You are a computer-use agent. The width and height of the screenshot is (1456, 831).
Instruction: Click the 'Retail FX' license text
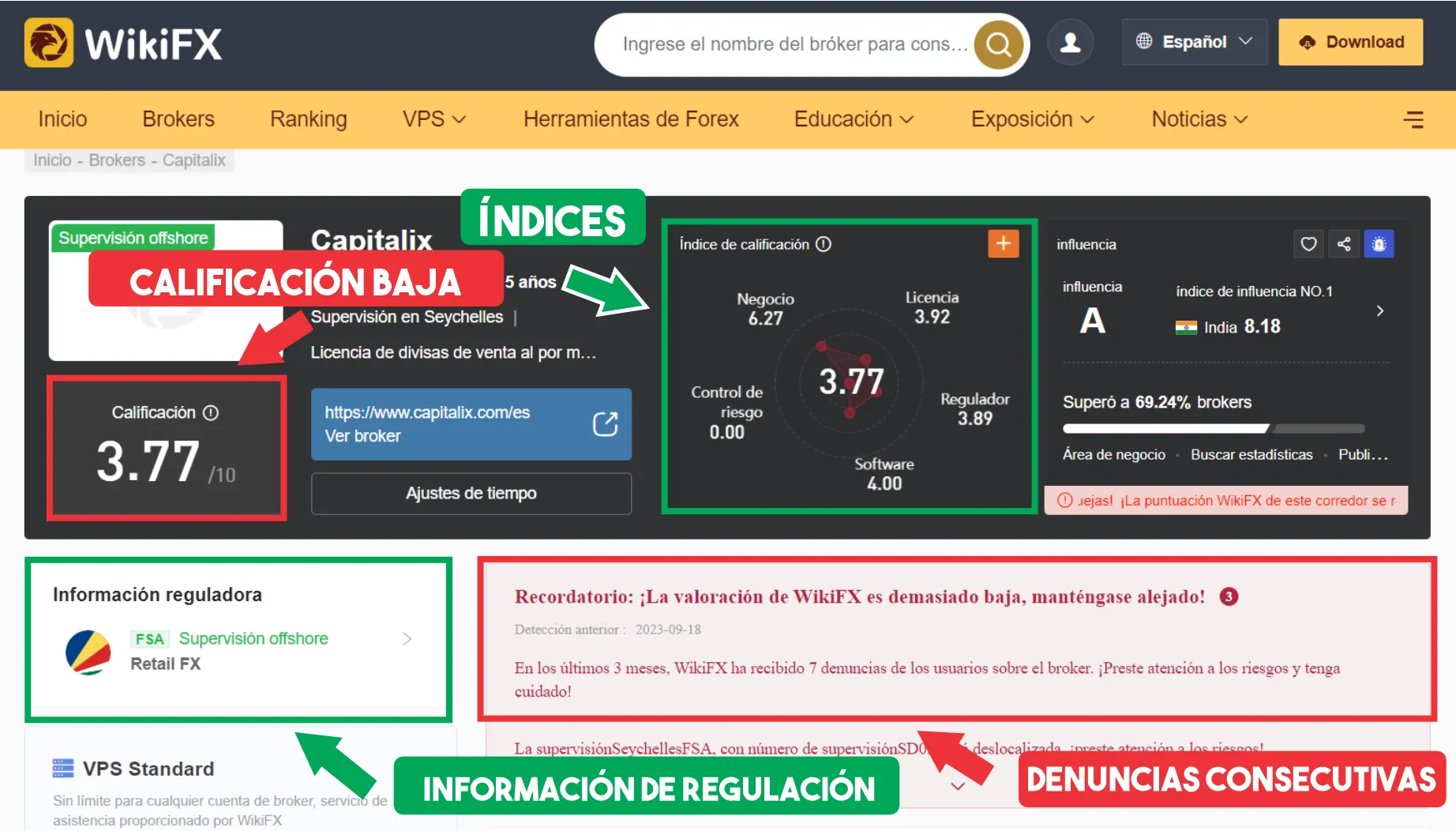pyautogui.click(x=165, y=664)
